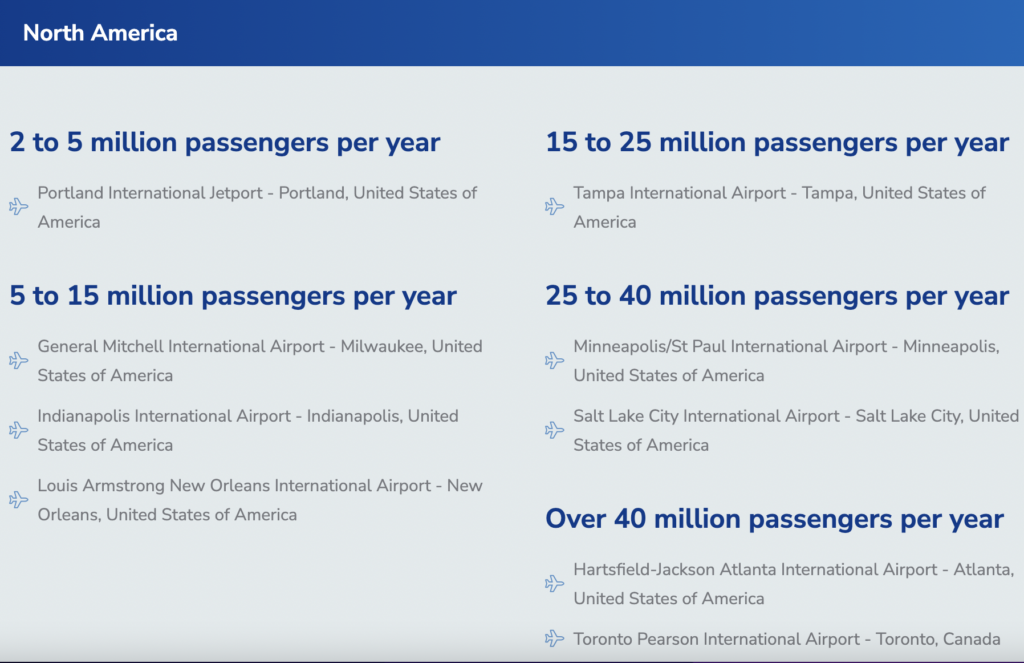
Task: Select Minneapolis/St Paul International Airport listing
Action: [x=786, y=361]
